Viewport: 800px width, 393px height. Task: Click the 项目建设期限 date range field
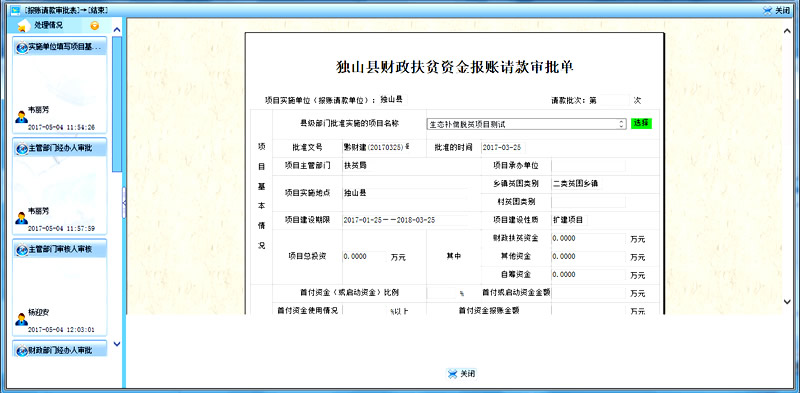[405, 220]
